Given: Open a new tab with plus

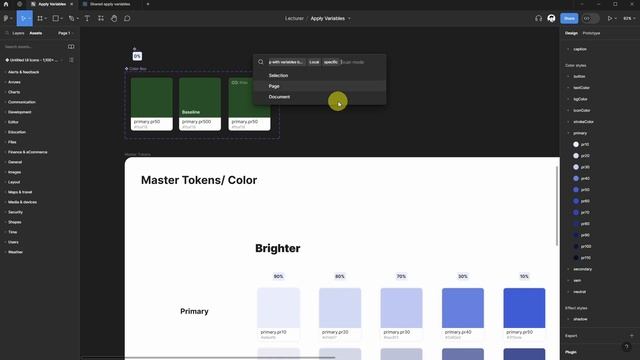Looking at the screenshot, I should click(x=148, y=4).
